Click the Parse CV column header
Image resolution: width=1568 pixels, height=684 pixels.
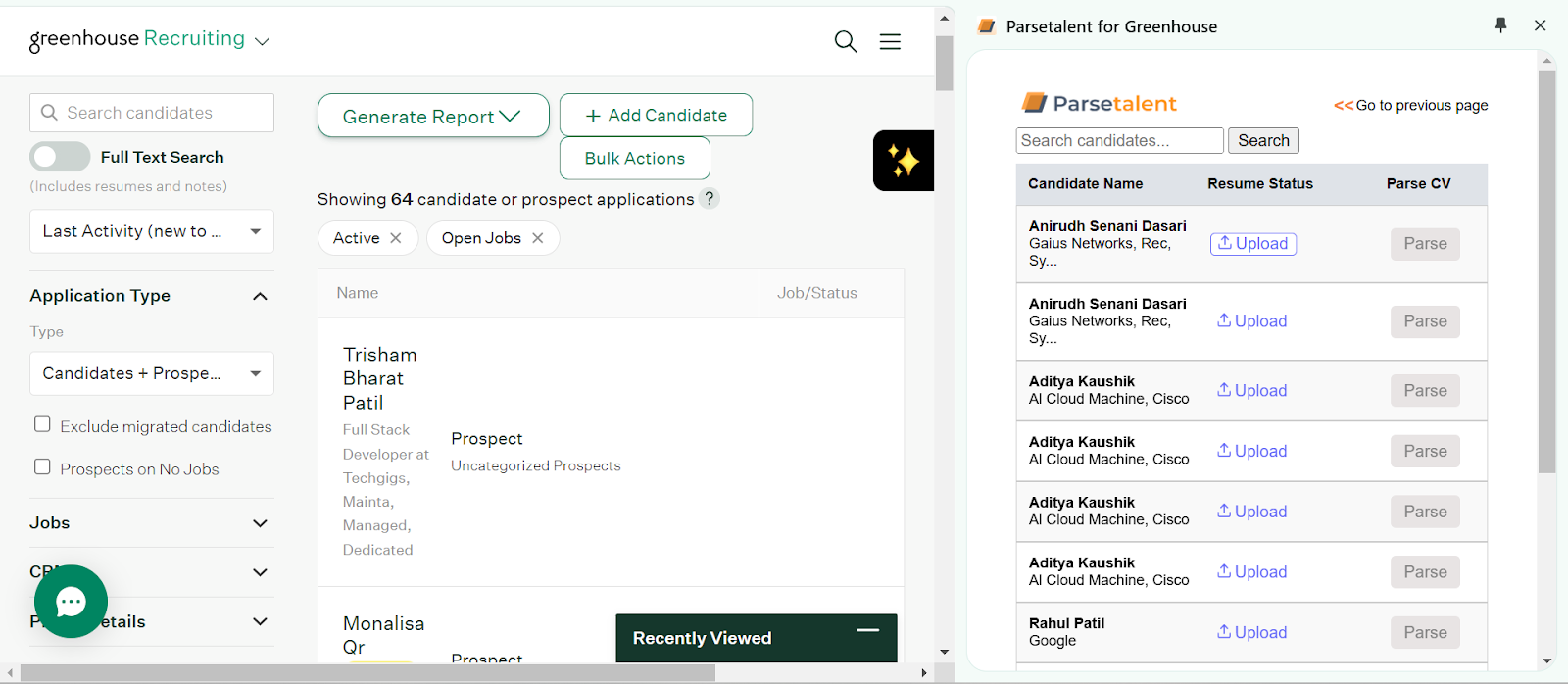point(1418,183)
